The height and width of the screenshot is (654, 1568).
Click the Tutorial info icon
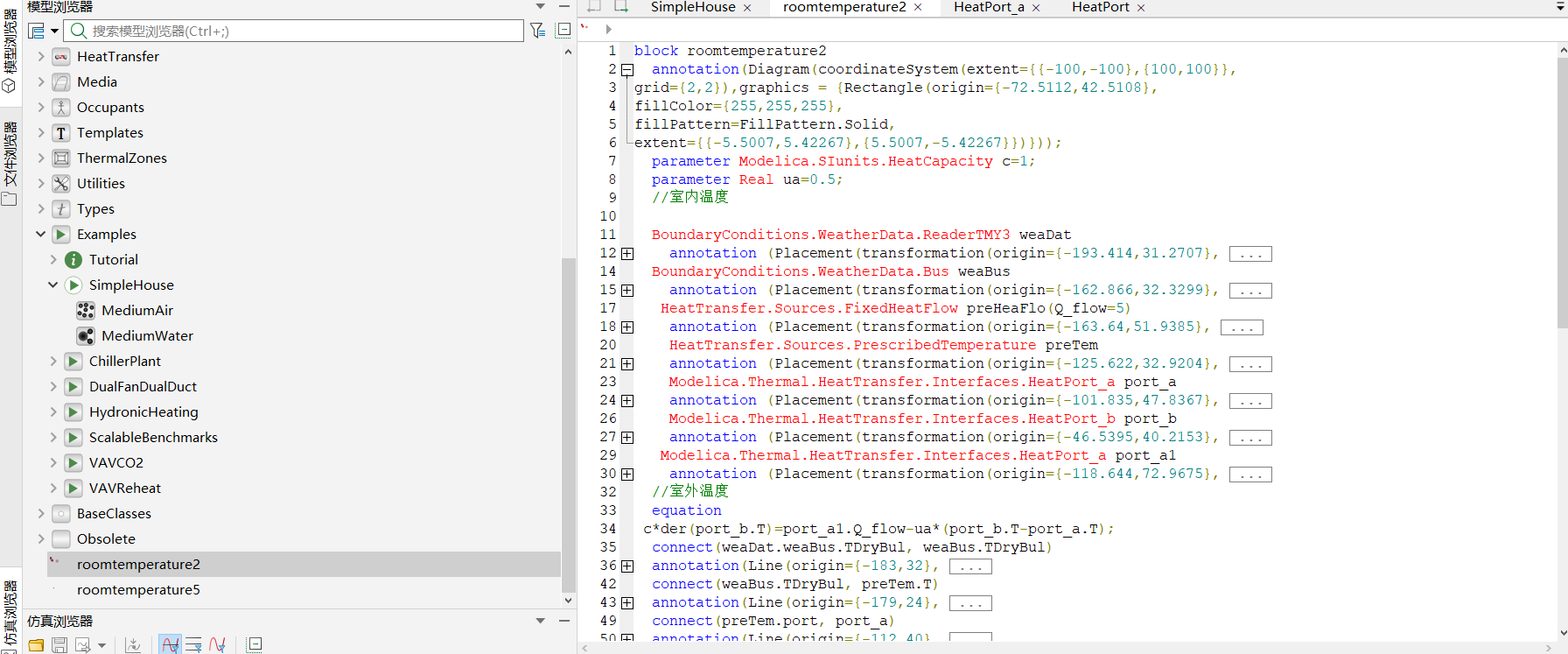coord(73,260)
